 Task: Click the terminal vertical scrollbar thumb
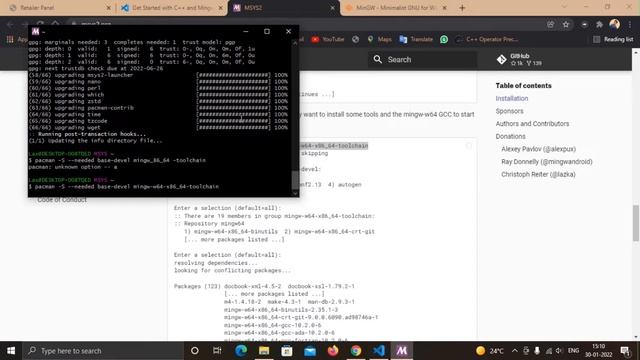pos(296,180)
